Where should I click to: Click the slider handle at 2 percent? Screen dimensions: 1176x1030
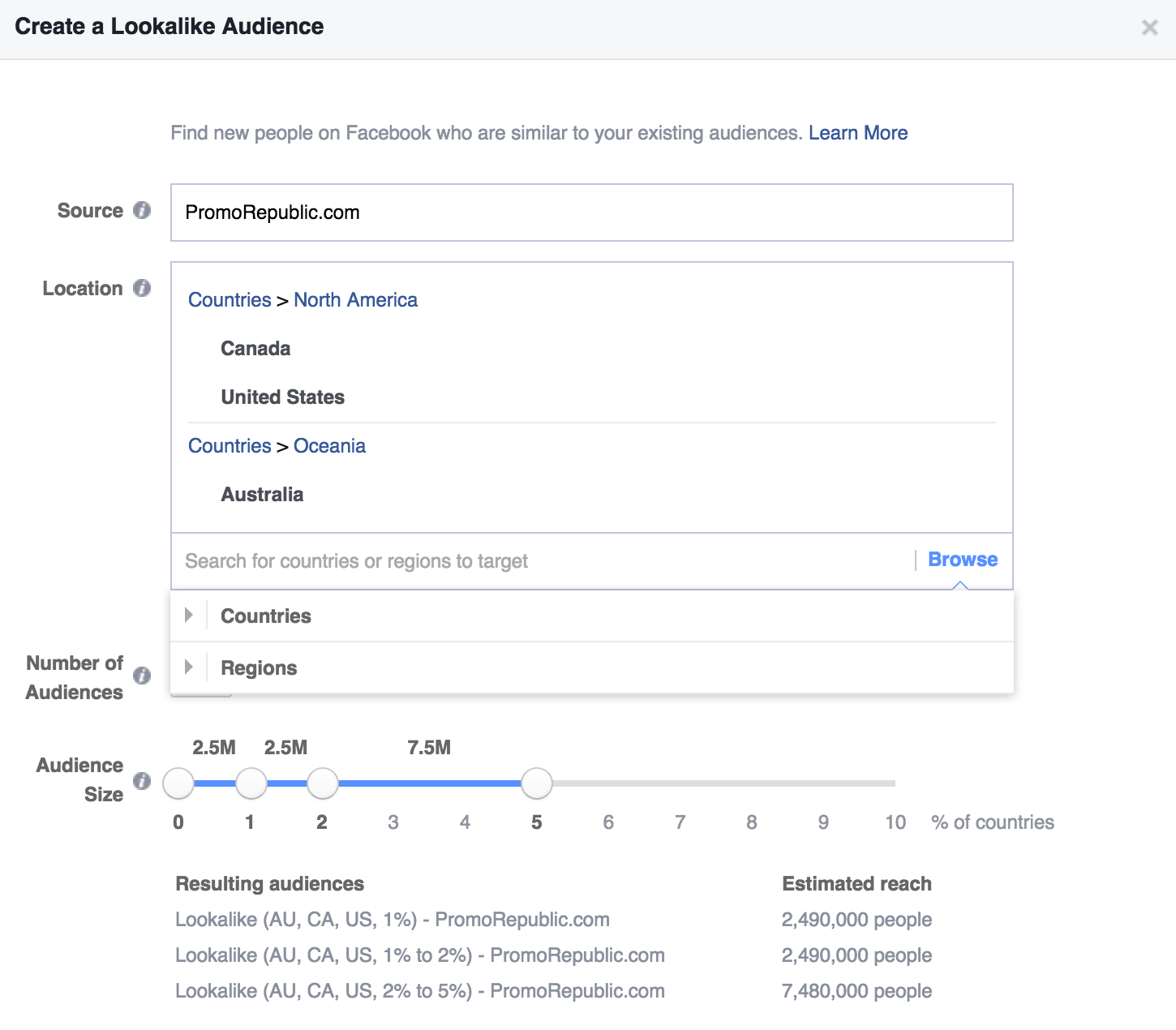tap(323, 783)
